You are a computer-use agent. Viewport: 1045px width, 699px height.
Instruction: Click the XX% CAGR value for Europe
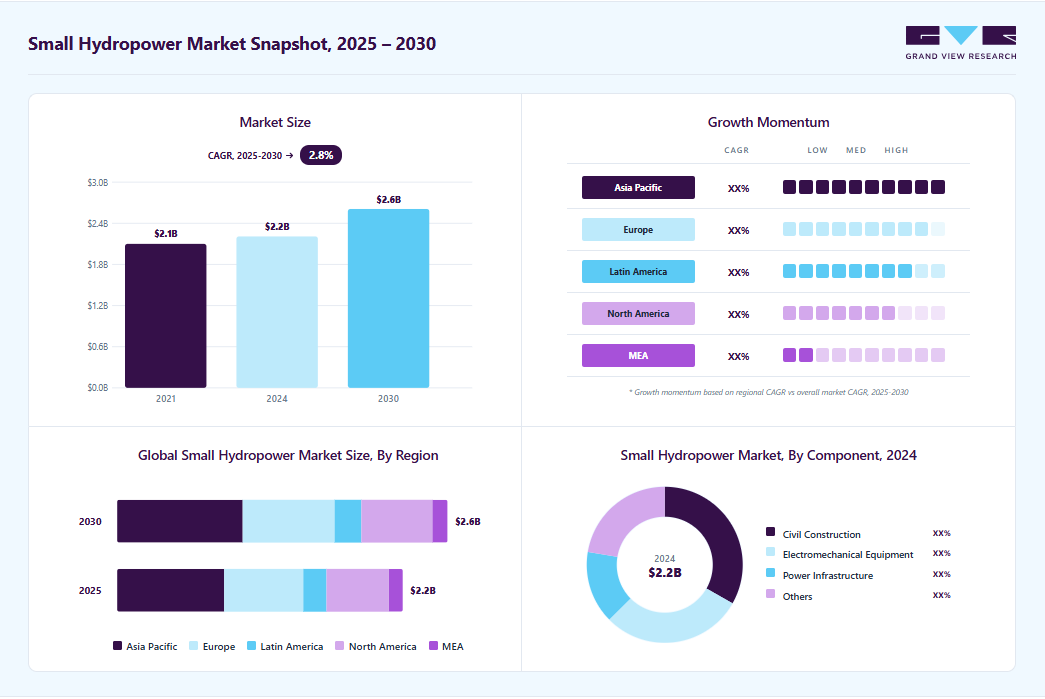pyautogui.click(x=738, y=231)
